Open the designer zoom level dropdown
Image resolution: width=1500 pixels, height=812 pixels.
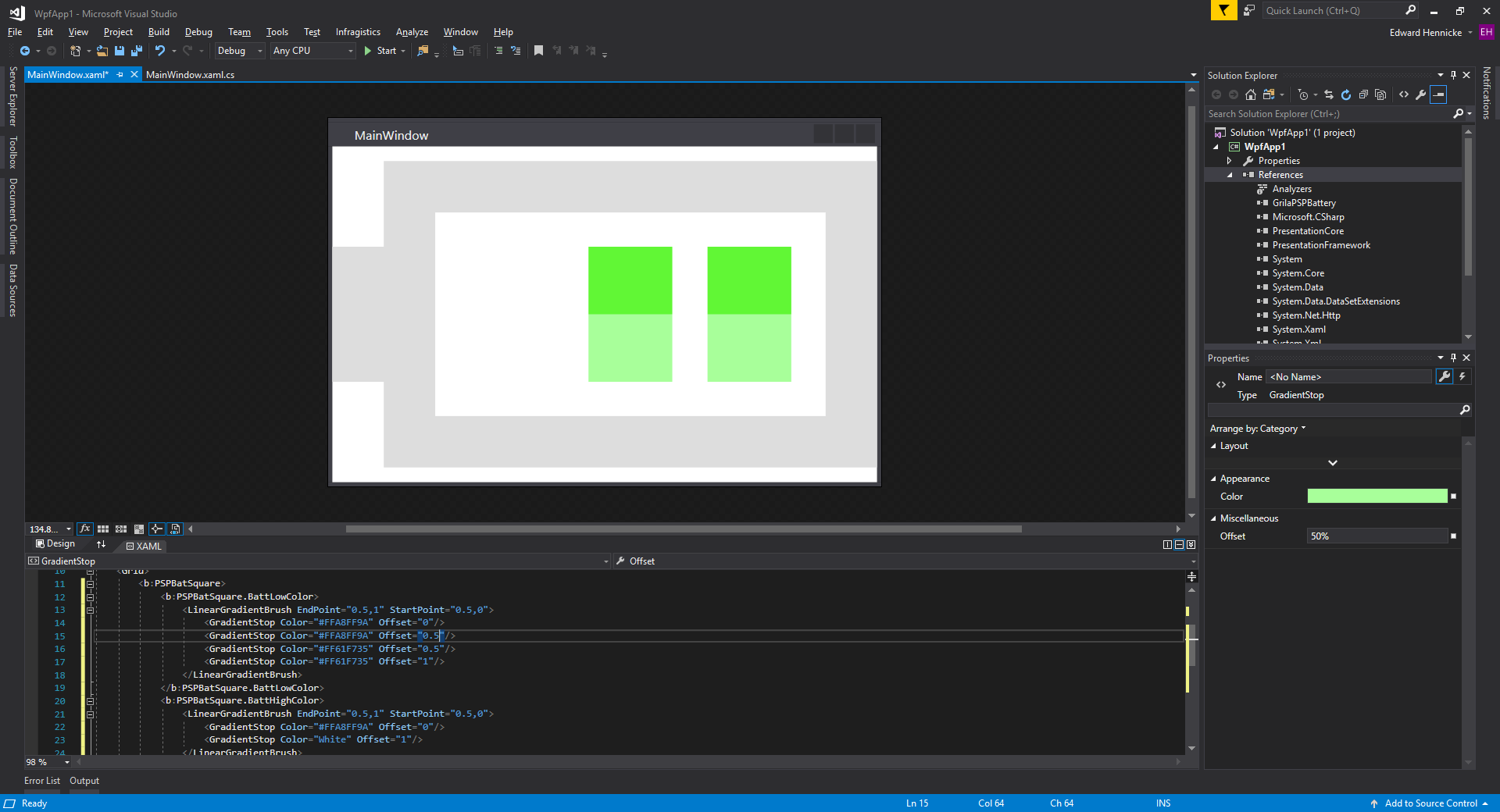pyautogui.click(x=50, y=529)
